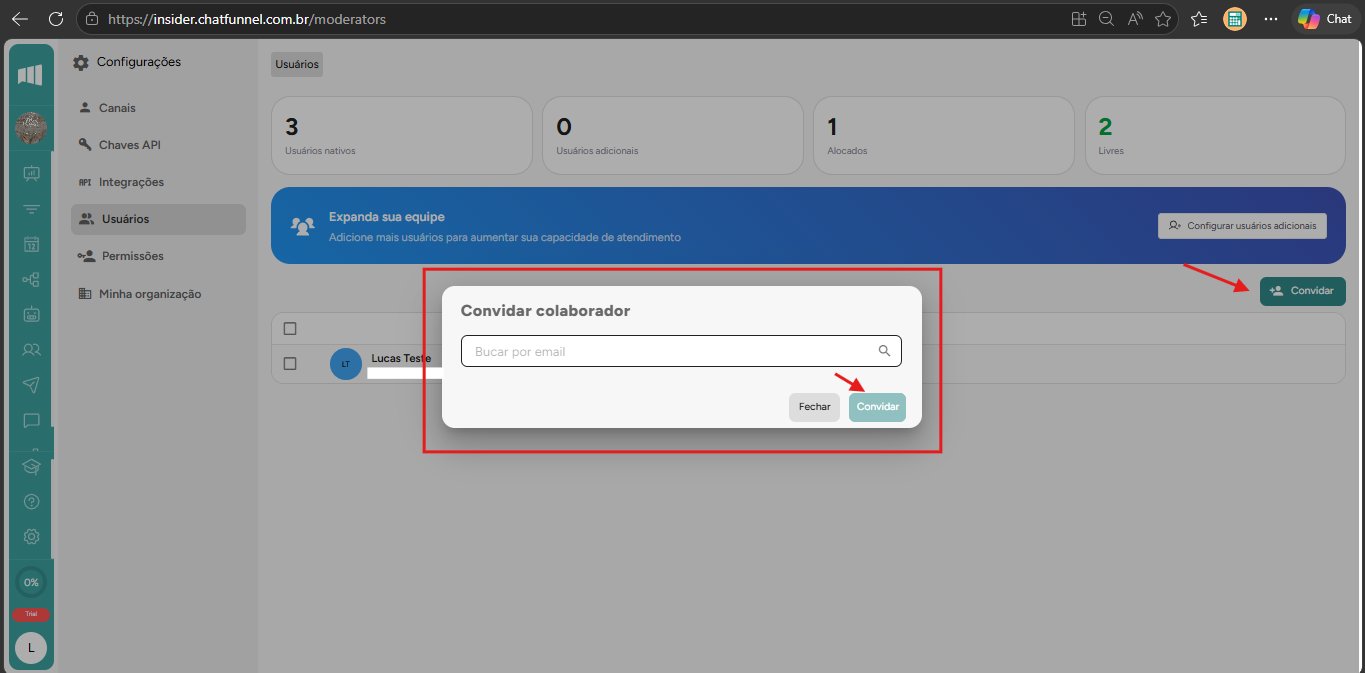Click the address bar URL
Viewport: 1365px width, 673px height.
click(246, 19)
